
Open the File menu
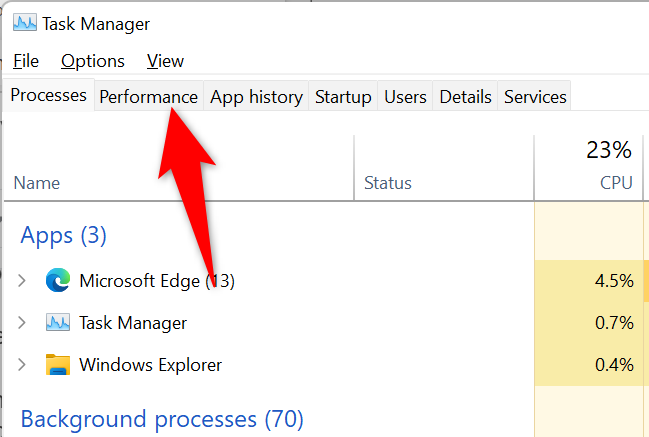(x=26, y=61)
